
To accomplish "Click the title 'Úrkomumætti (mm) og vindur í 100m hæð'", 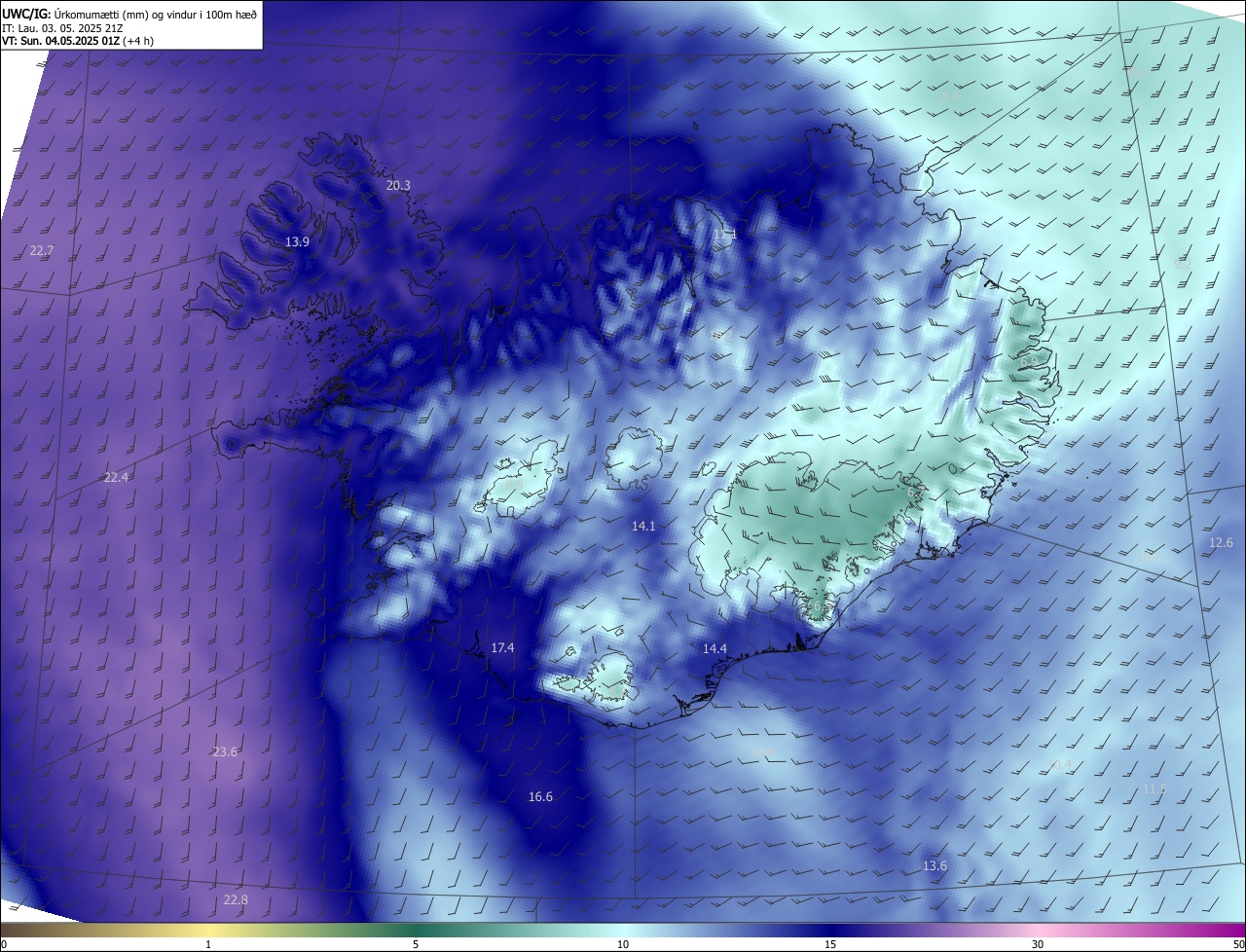I will pos(154,13).
